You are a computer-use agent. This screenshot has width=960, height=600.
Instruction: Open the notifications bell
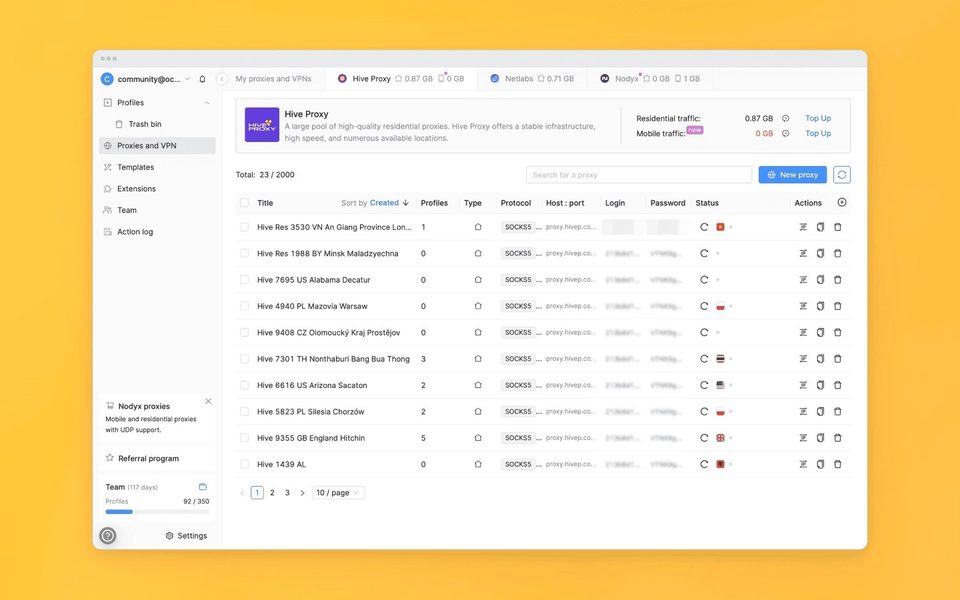(203, 79)
